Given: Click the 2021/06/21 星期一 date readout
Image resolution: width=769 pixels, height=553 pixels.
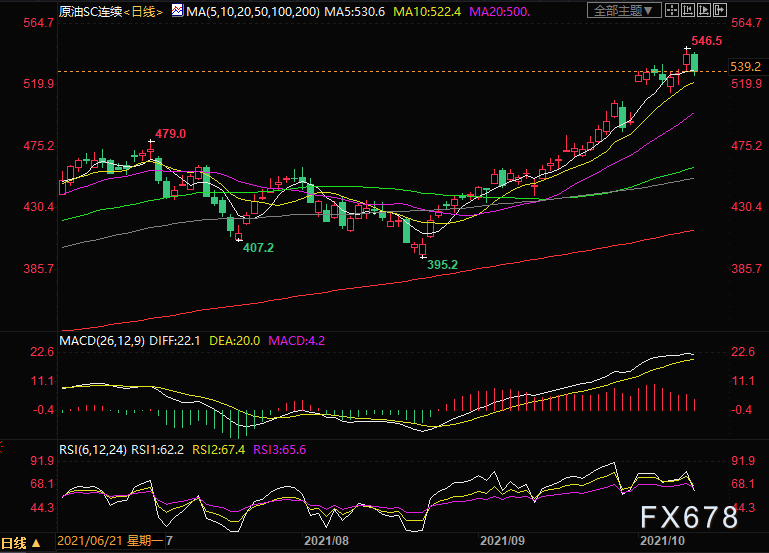Looking at the screenshot, I should point(110,541).
